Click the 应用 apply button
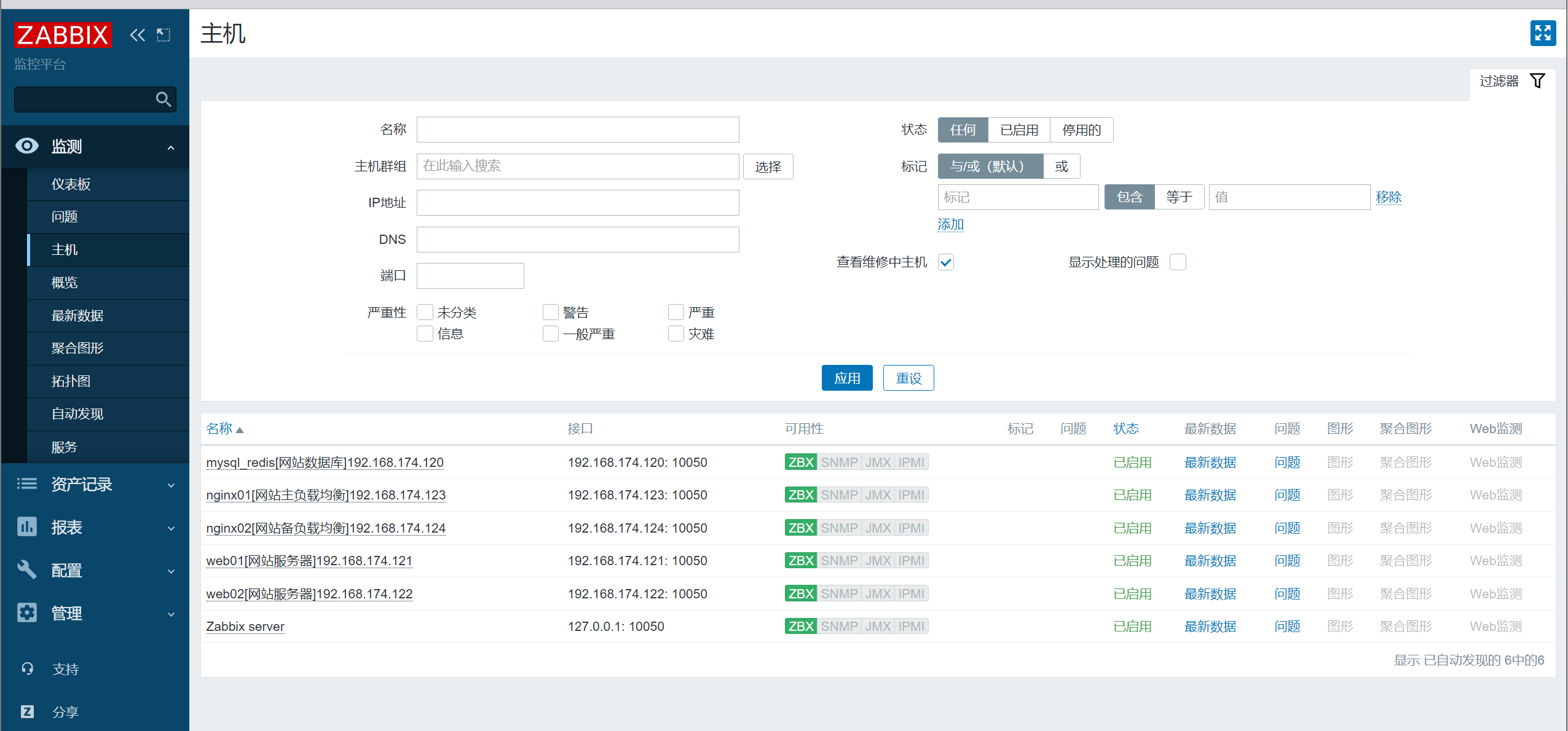Viewport: 1568px width, 731px height. tap(846, 378)
